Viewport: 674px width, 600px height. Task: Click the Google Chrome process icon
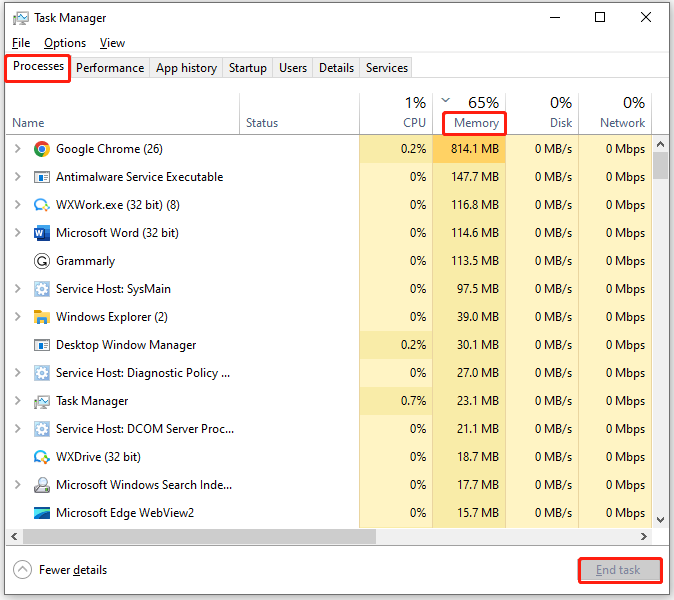(x=42, y=149)
